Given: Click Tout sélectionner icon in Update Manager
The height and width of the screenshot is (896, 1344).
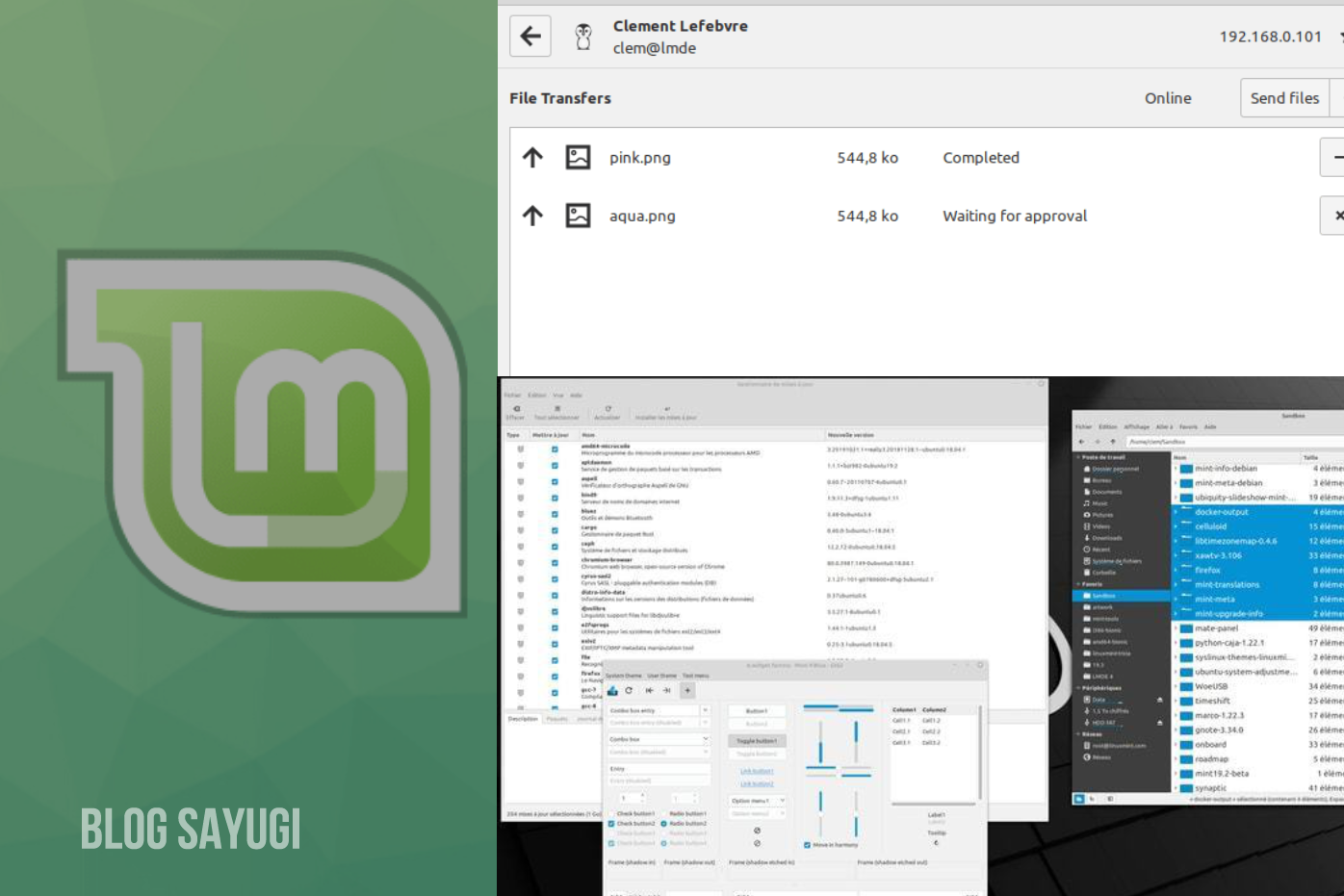Looking at the screenshot, I should pyautogui.click(x=557, y=408).
